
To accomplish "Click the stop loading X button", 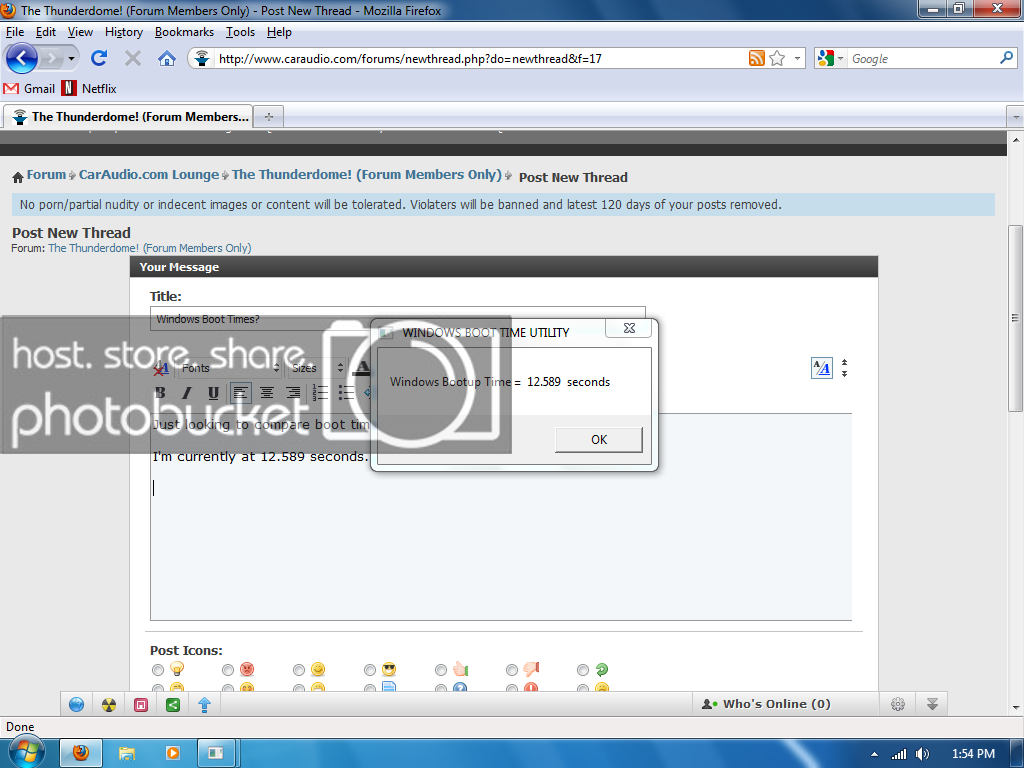I will click(x=133, y=59).
